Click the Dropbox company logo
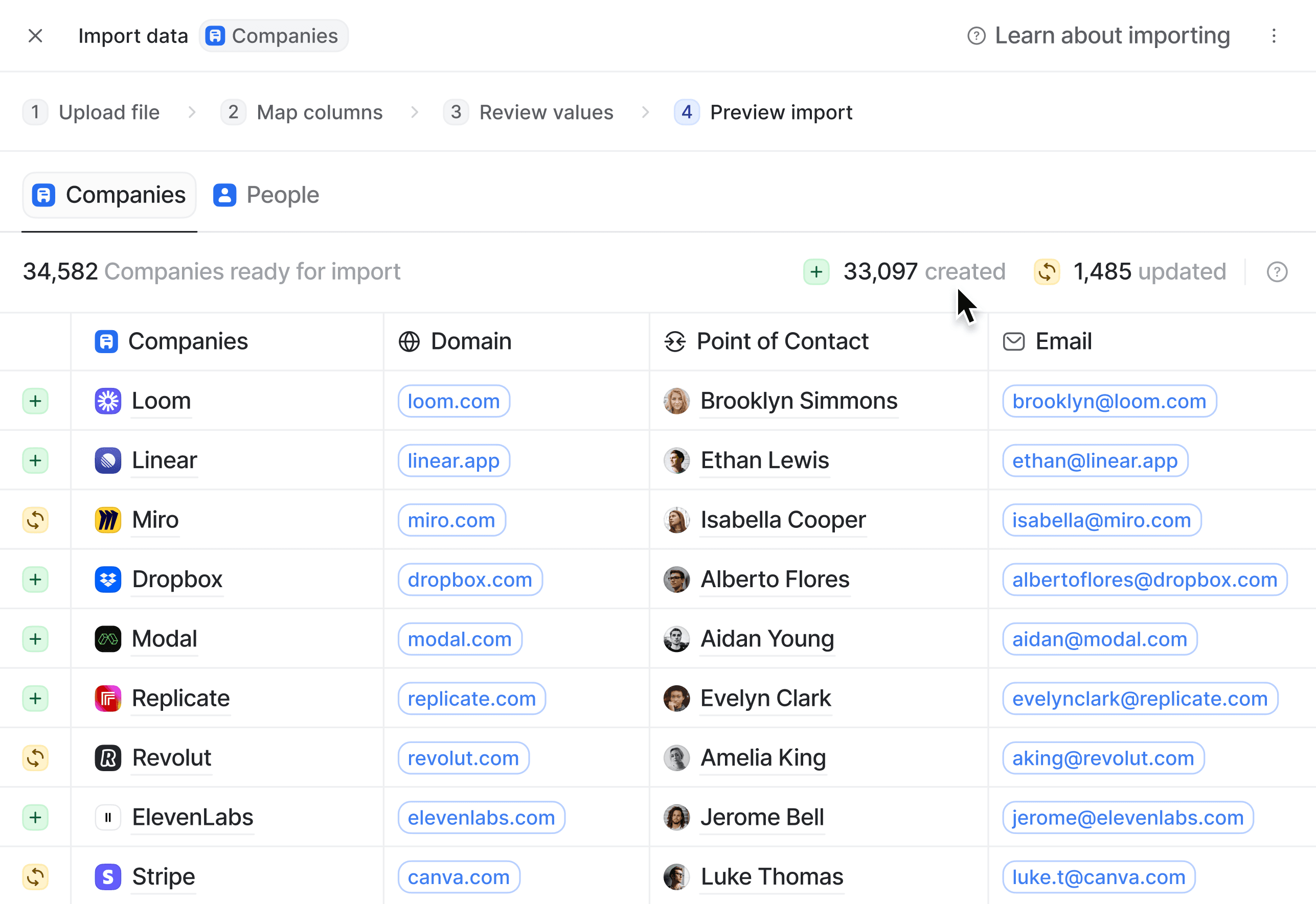Image resolution: width=1316 pixels, height=904 pixels. [108, 580]
